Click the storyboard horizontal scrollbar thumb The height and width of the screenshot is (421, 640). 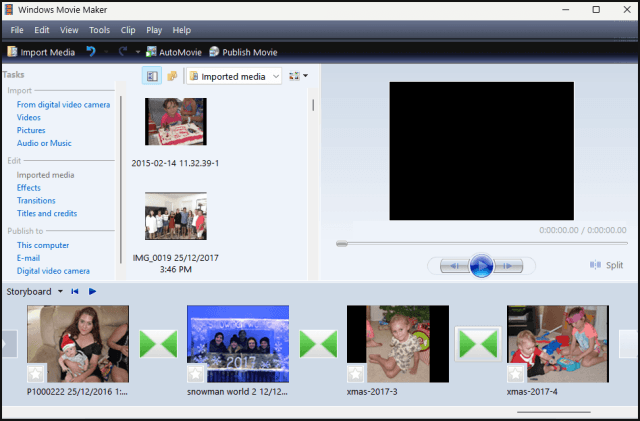point(554,412)
